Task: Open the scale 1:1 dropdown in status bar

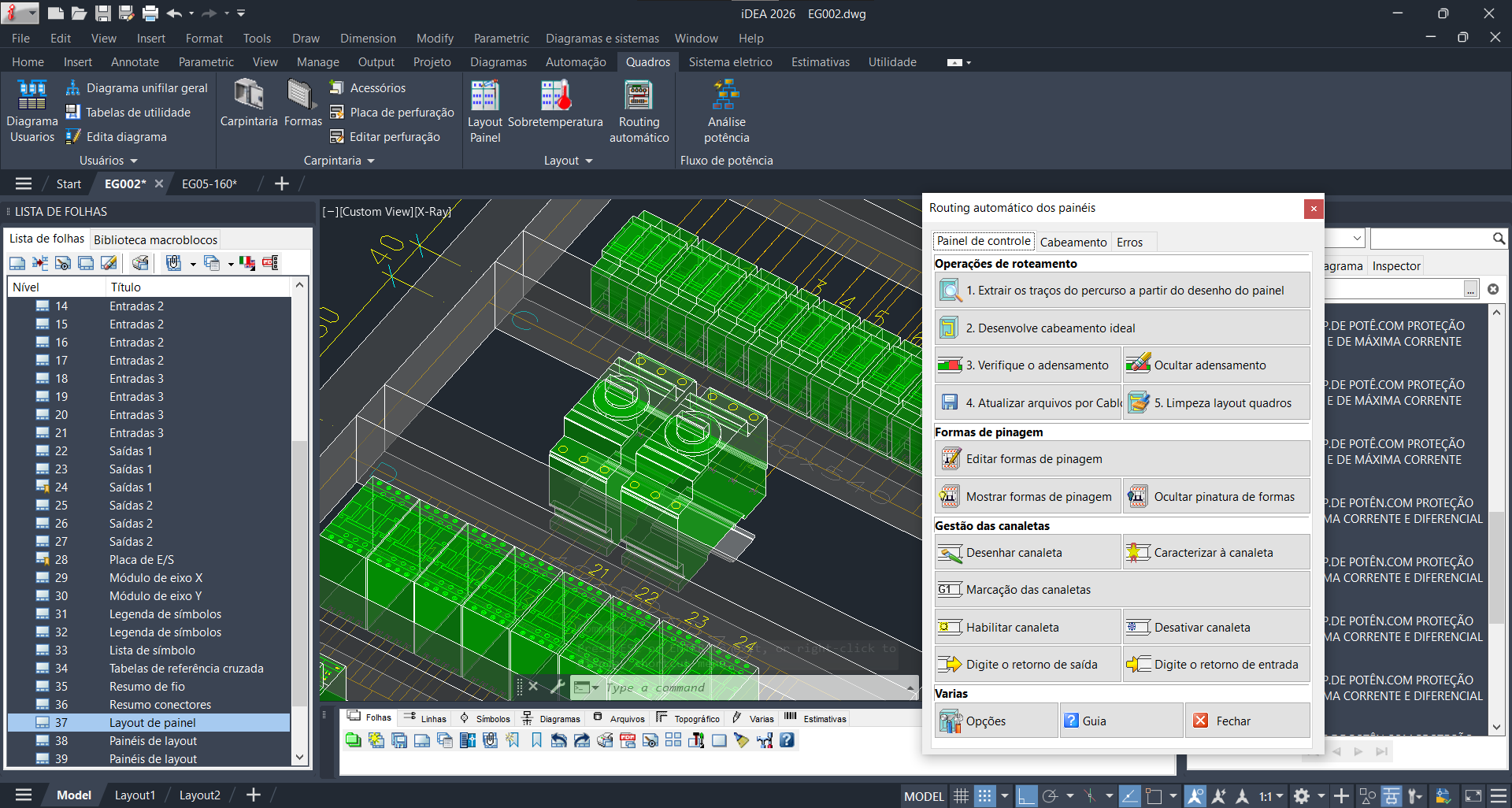Action: coord(1278,795)
